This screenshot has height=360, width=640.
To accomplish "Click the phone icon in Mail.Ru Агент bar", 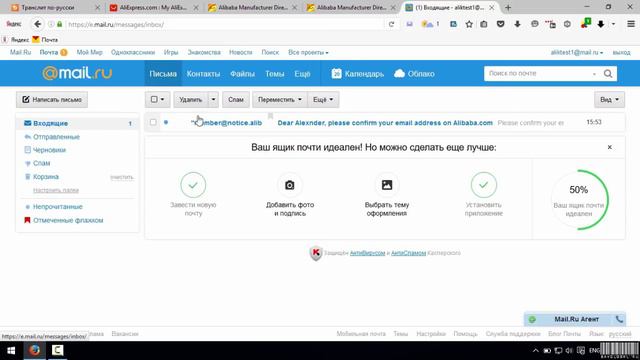I will (619, 319).
